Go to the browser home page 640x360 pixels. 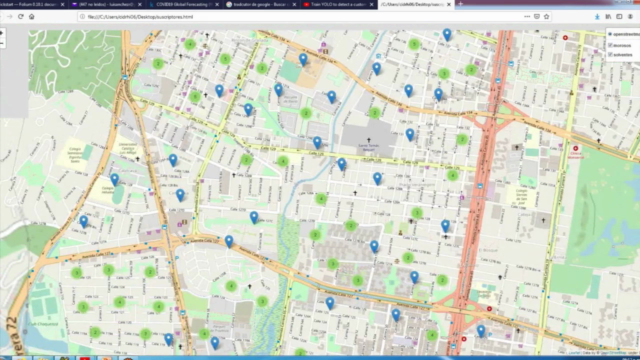[31, 17]
